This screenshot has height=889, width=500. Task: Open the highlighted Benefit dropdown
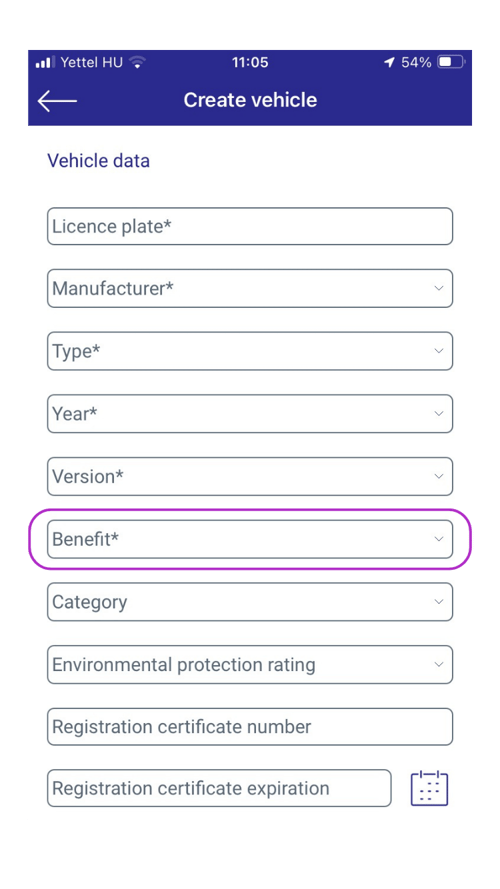(x=250, y=539)
